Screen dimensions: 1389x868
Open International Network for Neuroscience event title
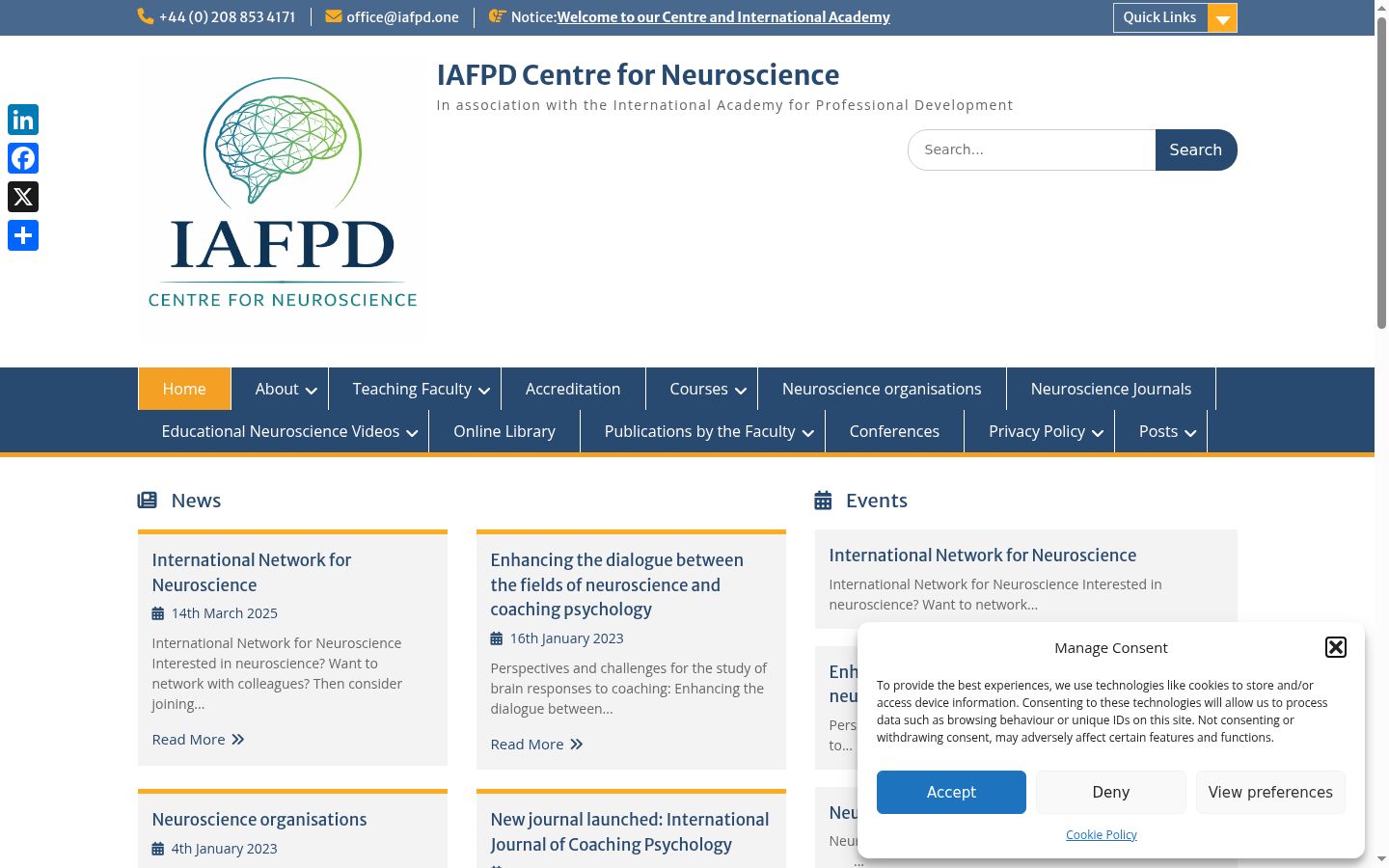pyautogui.click(x=983, y=555)
